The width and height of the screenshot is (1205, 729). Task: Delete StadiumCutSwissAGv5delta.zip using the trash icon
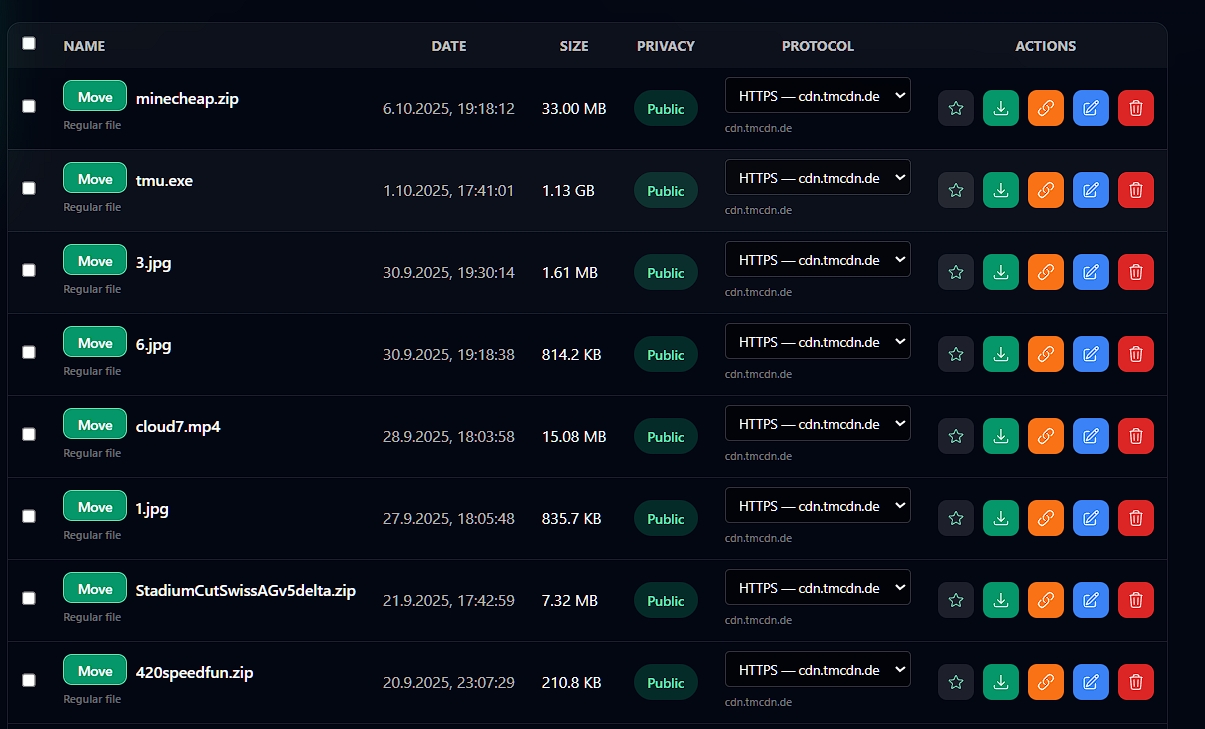[x=1135, y=600]
